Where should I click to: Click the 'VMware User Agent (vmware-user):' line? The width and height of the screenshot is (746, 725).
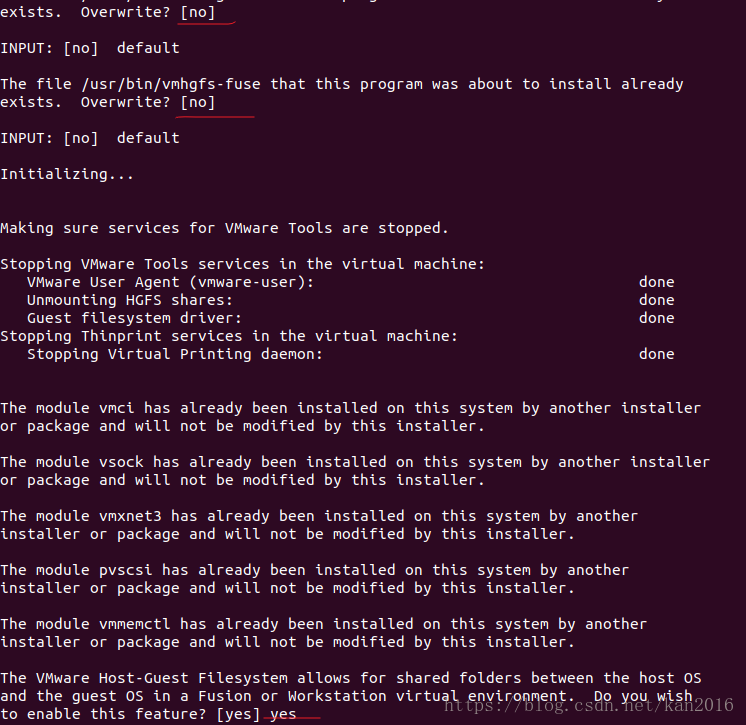(170, 282)
